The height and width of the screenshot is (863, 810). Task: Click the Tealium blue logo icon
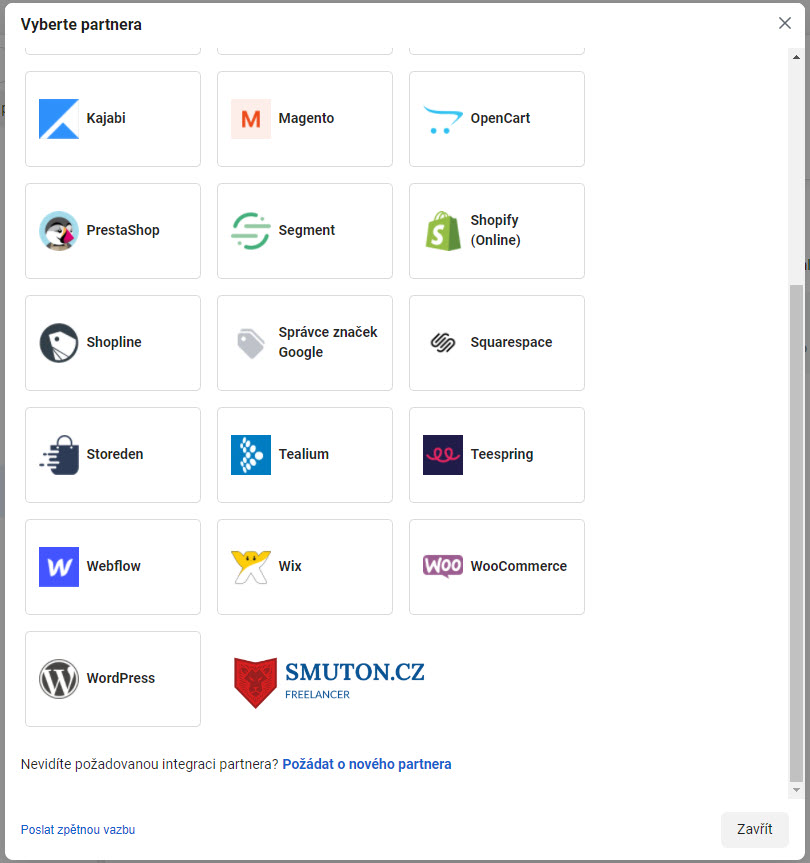click(x=251, y=455)
